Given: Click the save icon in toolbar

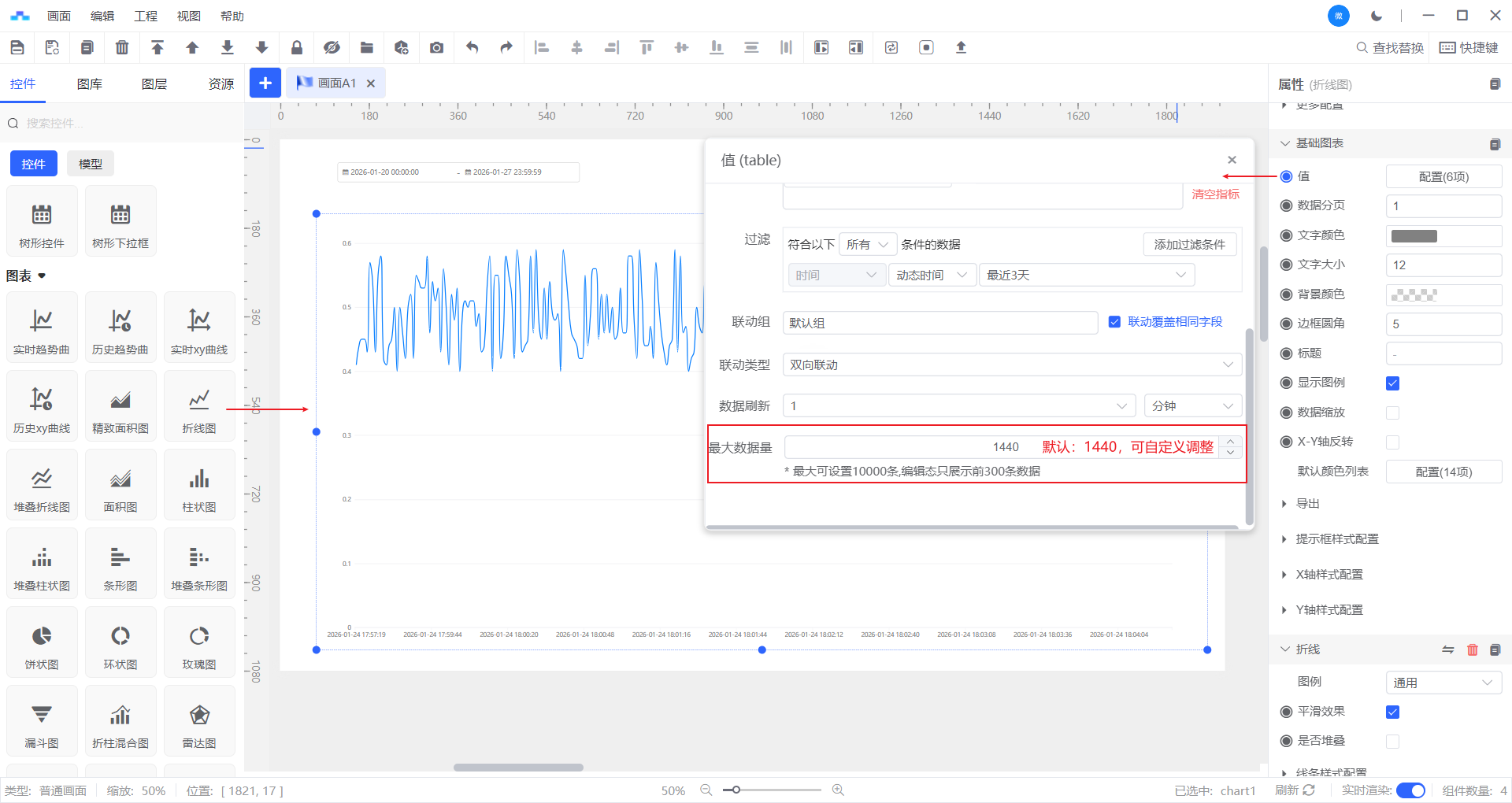Looking at the screenshot, I should coord(17,48).
